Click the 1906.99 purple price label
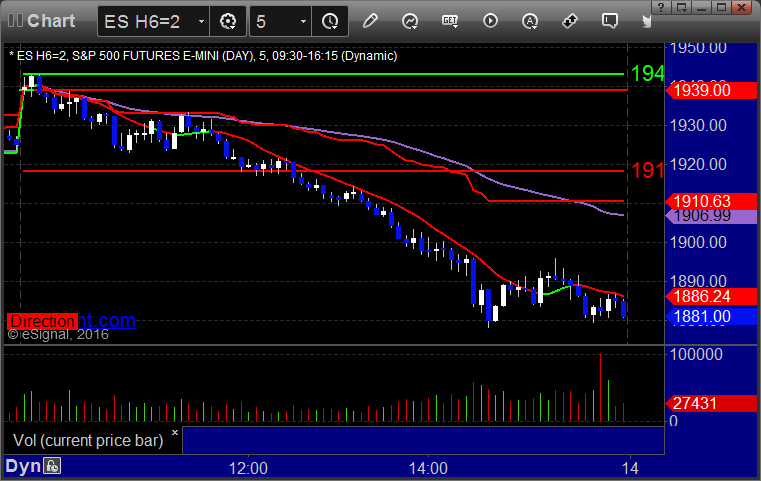This screenshot has height=481, width=761. coord(711,216)
